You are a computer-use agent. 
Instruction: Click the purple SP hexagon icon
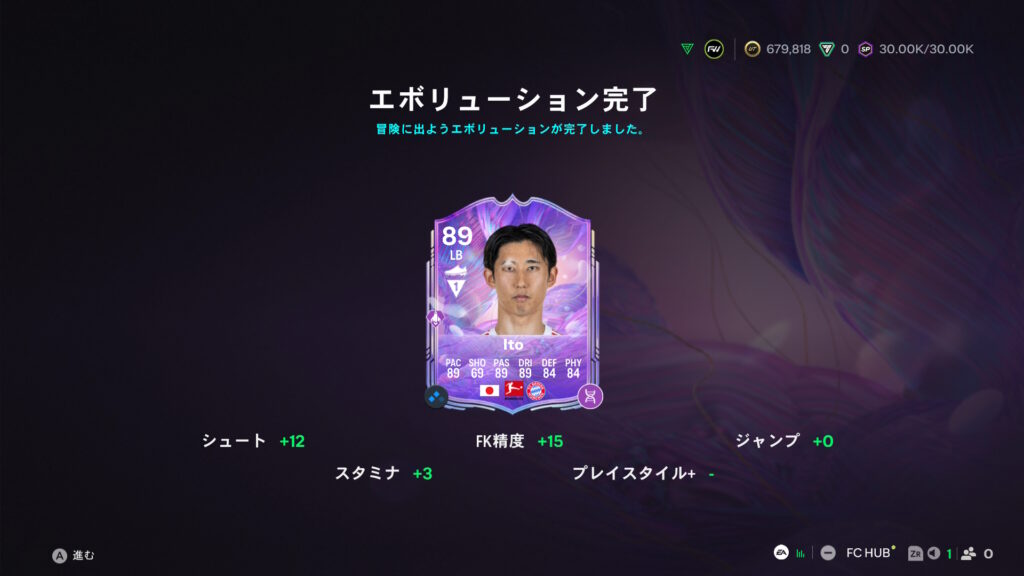coord(865,49)
